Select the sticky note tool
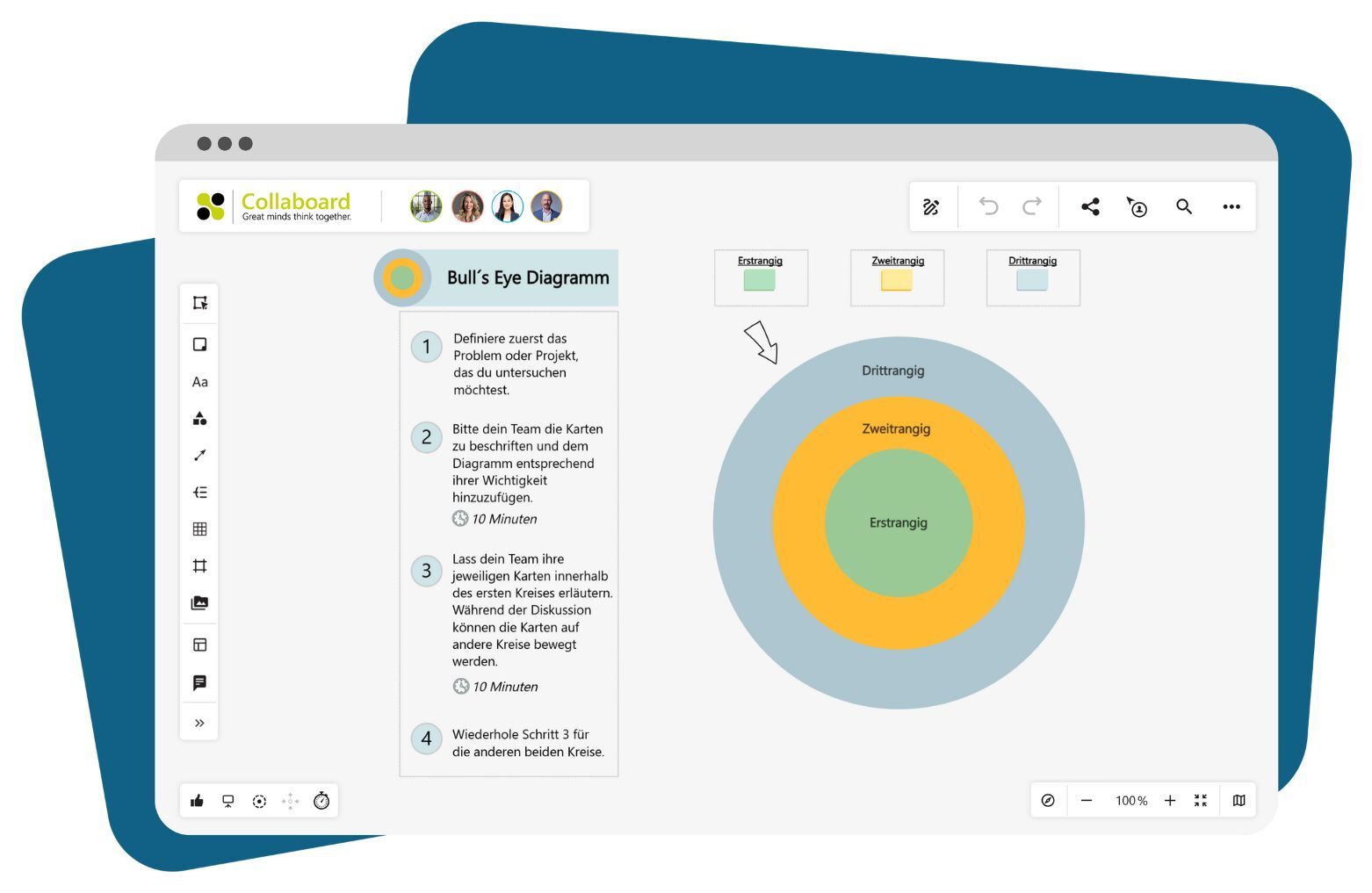Viewport: 1372px width, 893px height. [199, 344]
